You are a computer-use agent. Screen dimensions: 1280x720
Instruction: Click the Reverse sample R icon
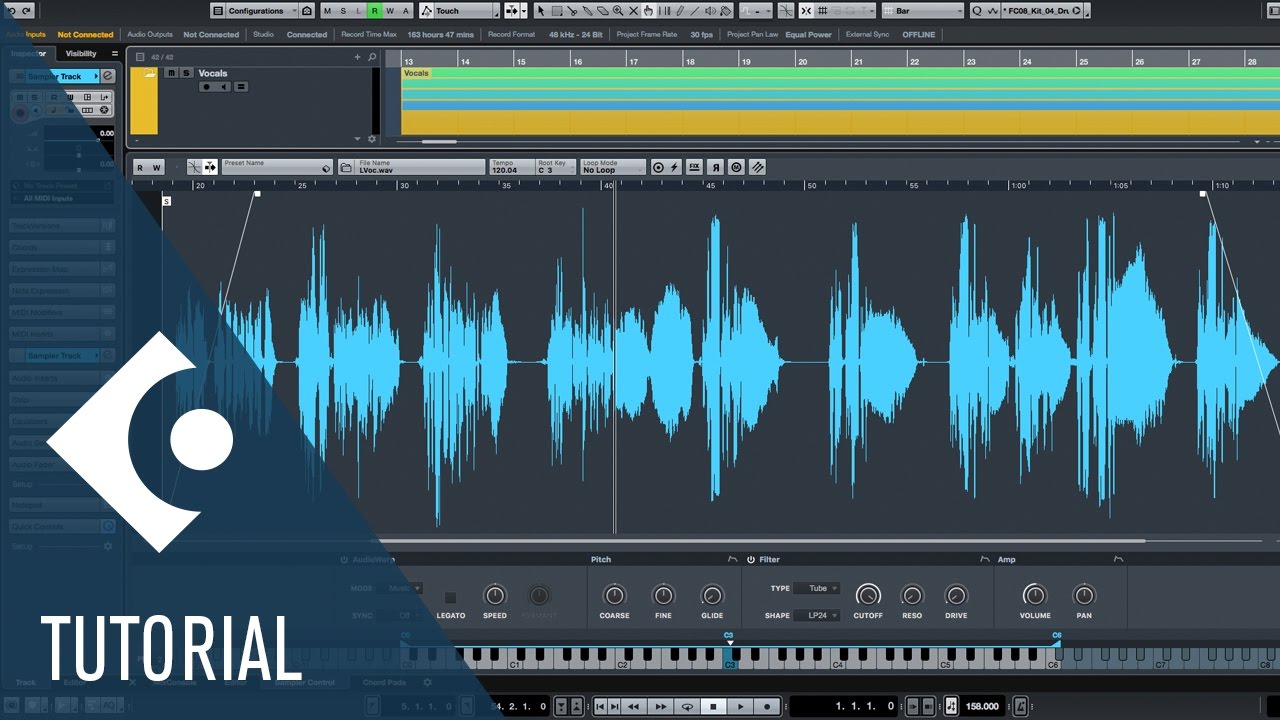[716, 168]
